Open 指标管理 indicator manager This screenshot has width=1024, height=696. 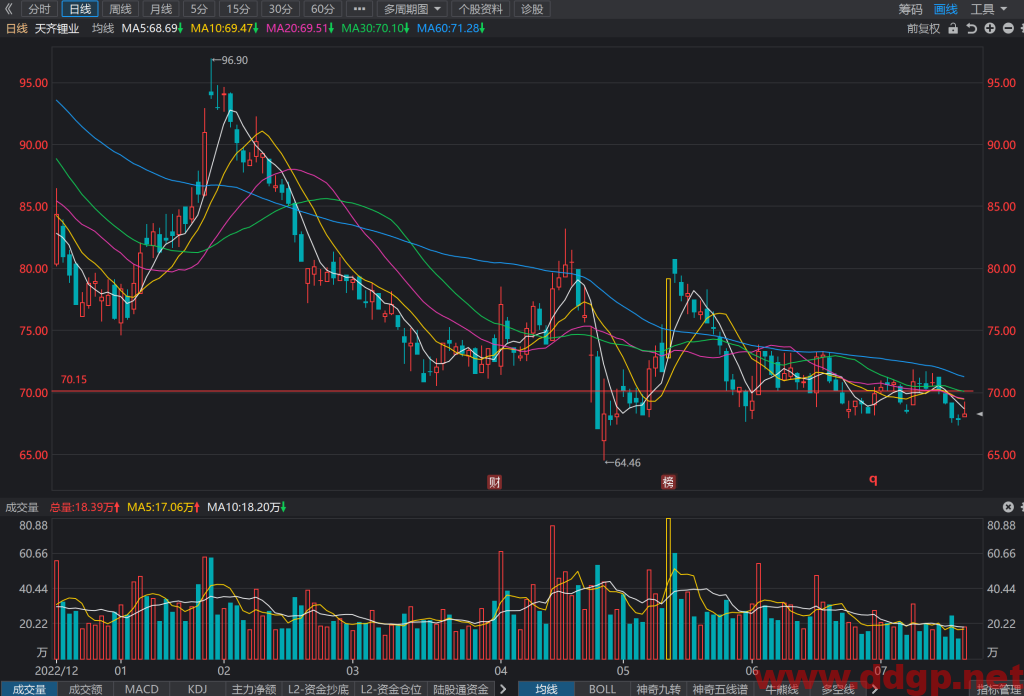999,689
